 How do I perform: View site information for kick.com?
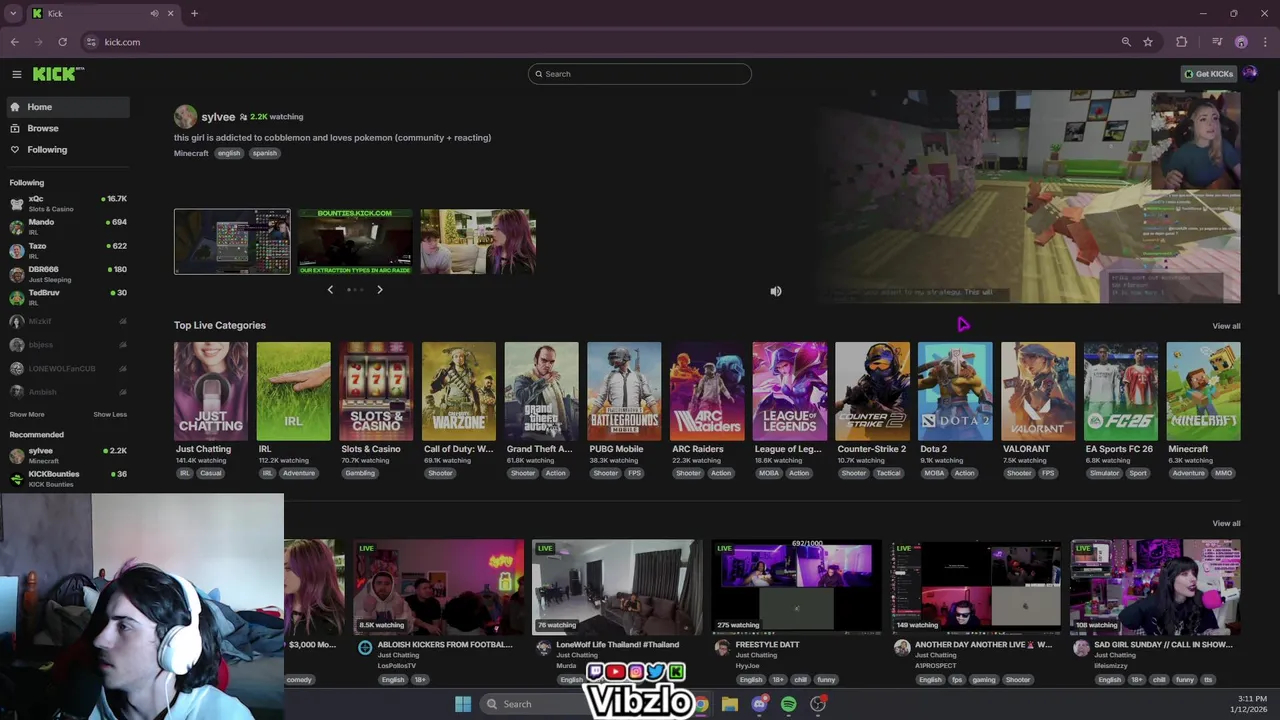click(x=91, y=42)
